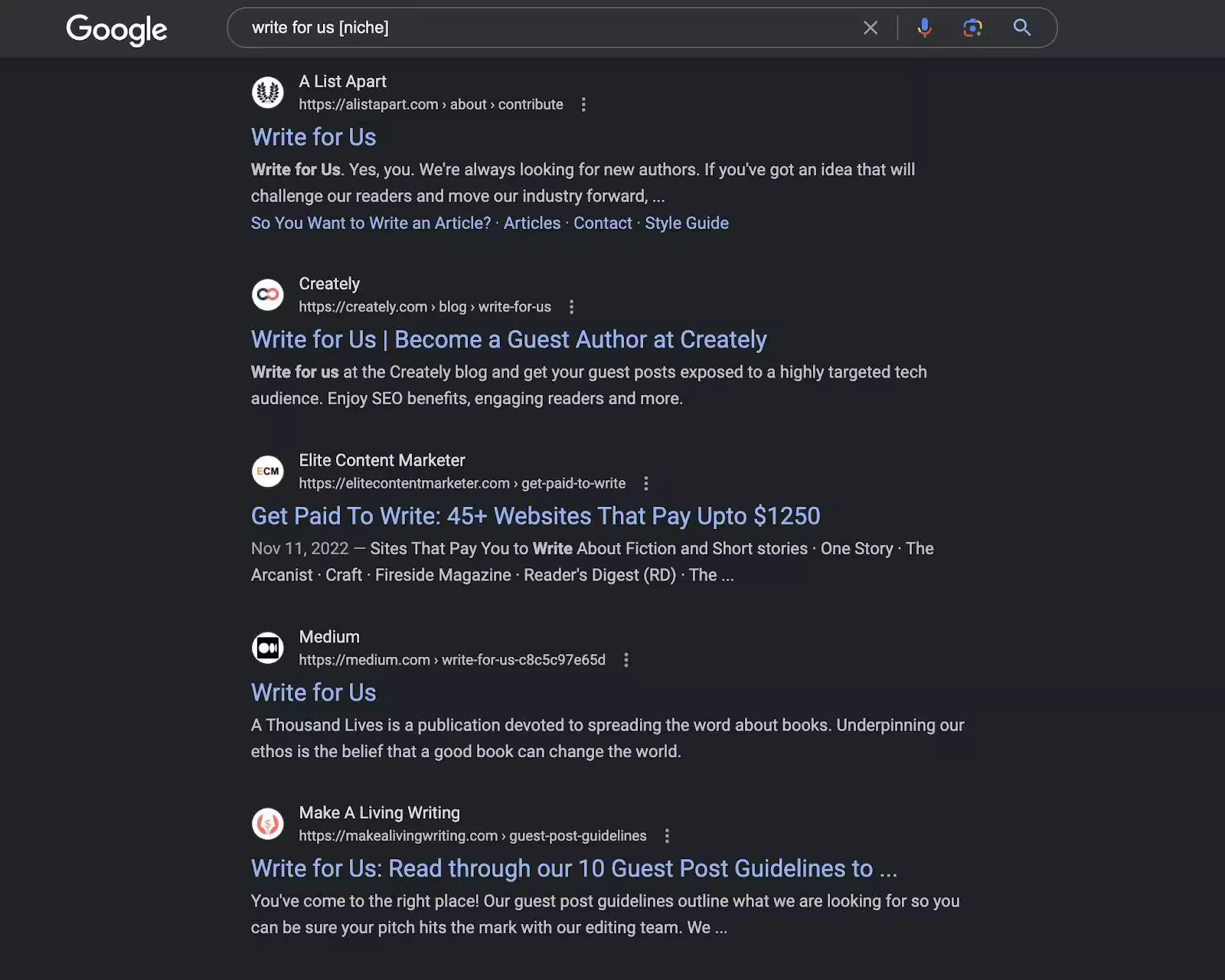Image resolution: width=1225 pixels, height=980 pixels.
Task: Open 'Read through our 10 Guest Post Guidelines' result
Action: (x=574, y=868)
